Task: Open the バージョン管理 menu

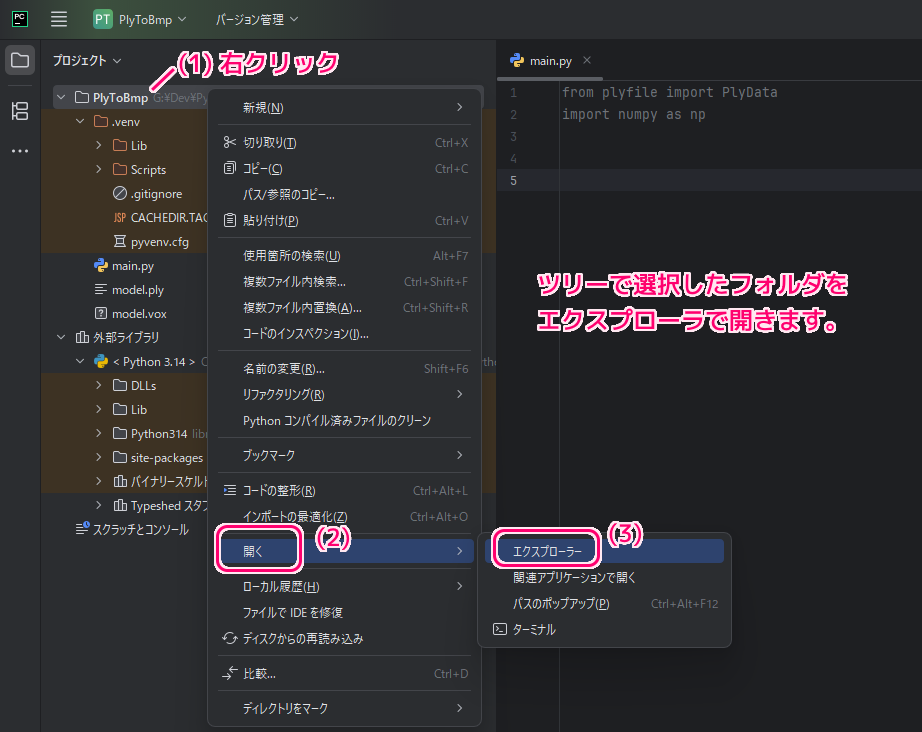Action: pyautogui.click(x=251, y=18)
